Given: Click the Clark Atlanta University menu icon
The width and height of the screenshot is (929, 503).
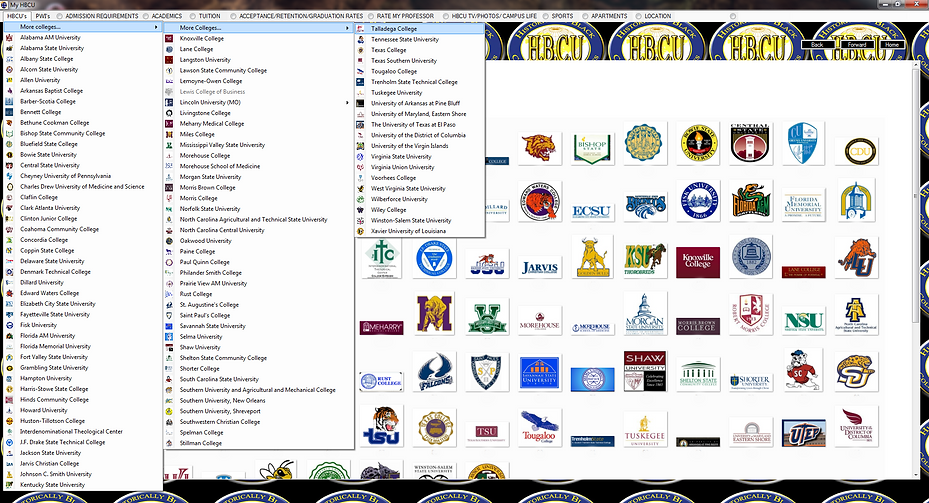Looking at the screenshot, I should pos(9,208).
